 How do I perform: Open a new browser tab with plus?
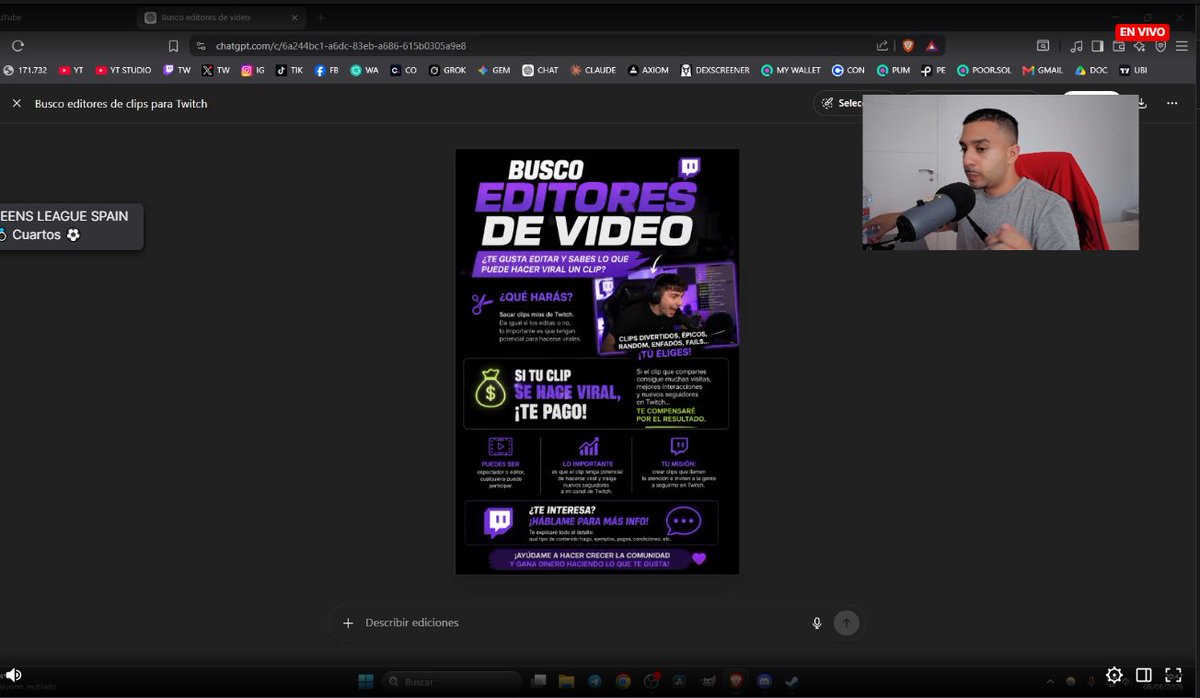[320, 18]
